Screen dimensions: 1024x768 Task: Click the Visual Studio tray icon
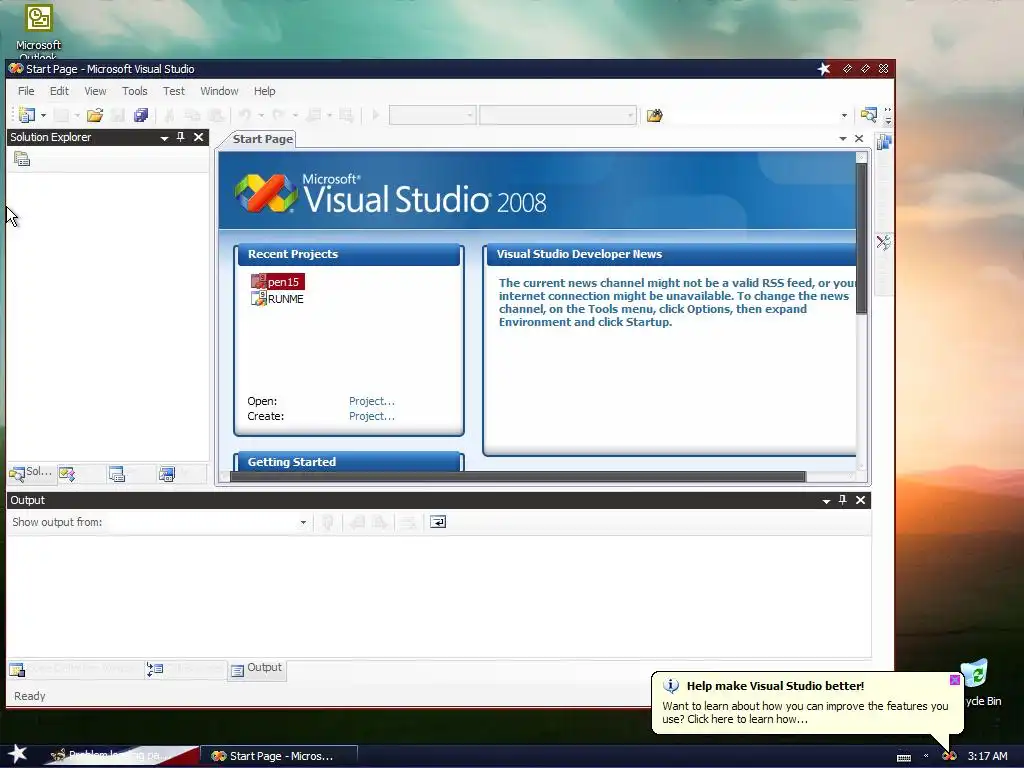pyautogui.click(x=949, y=756)
